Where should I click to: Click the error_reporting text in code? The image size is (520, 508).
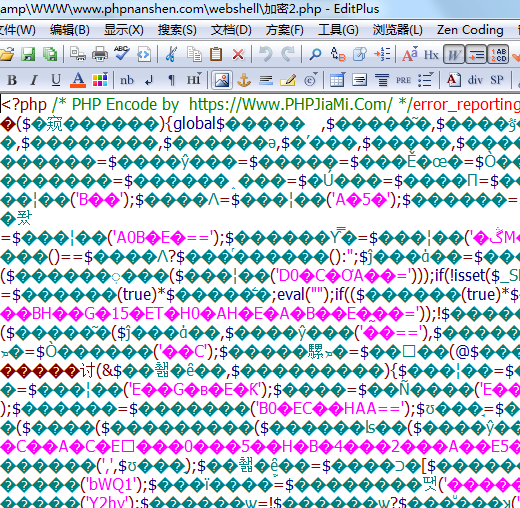(x=466, y=105)
